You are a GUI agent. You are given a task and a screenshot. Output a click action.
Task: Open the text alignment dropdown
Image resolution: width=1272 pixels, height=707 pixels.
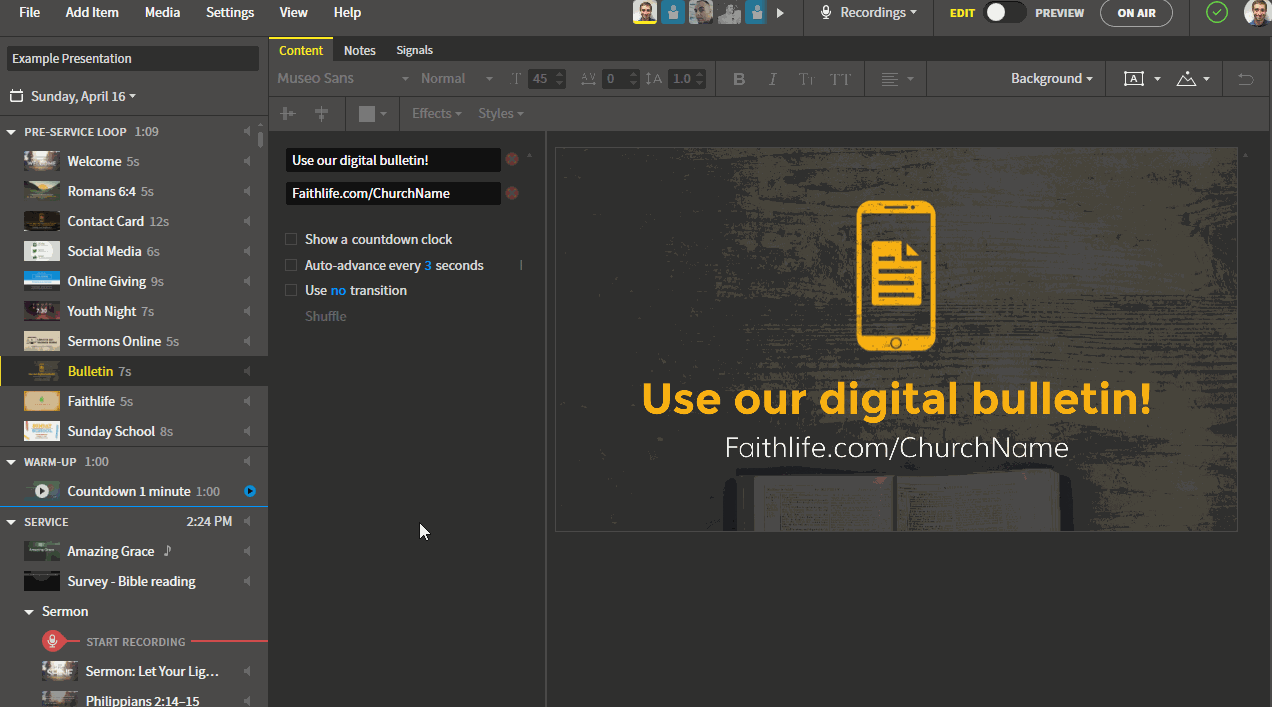pyautogui.click(x=896, y=79)
